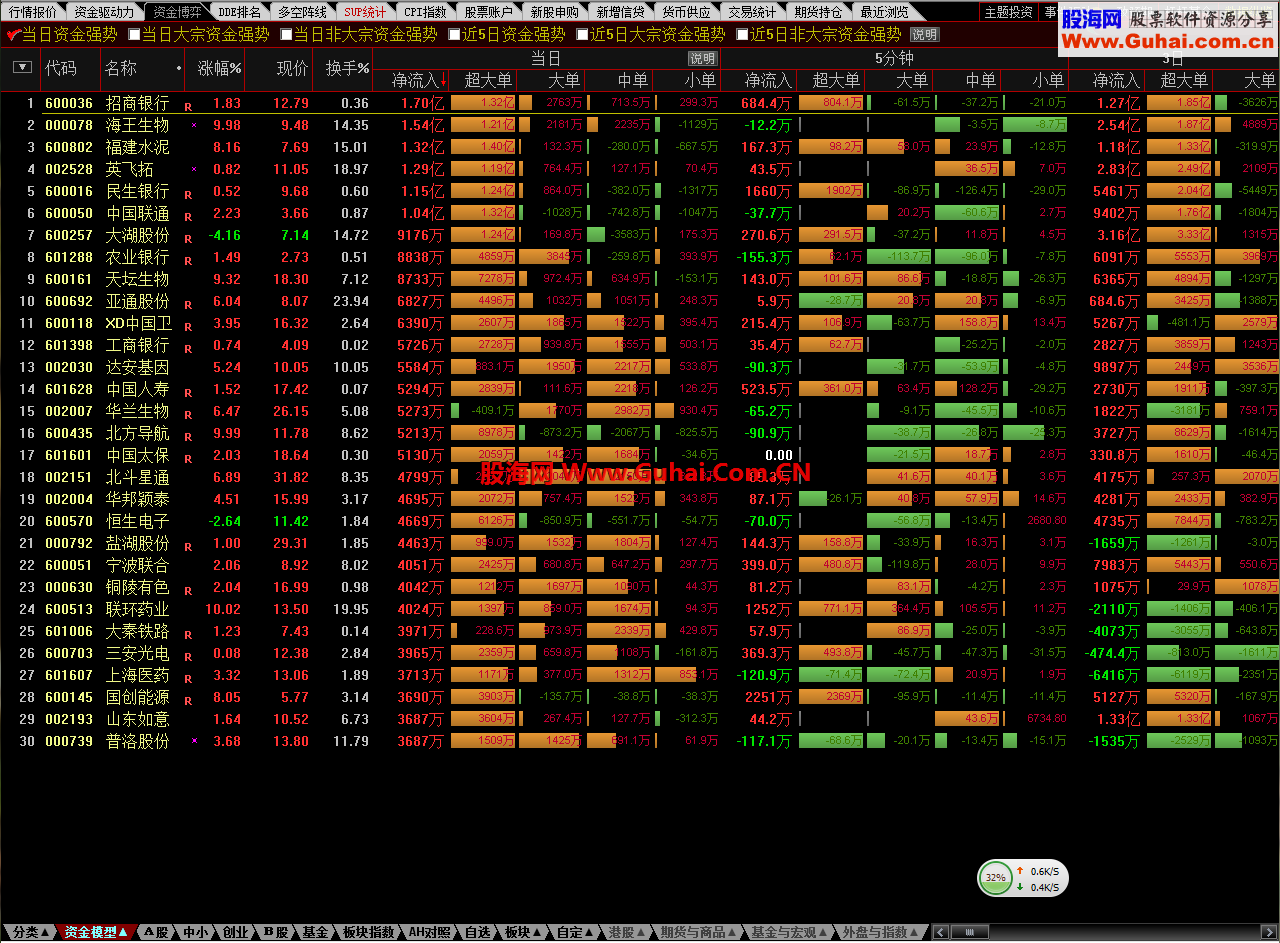
Task: Click the × marker beside 普洛股份
Action: click(194, 741)
